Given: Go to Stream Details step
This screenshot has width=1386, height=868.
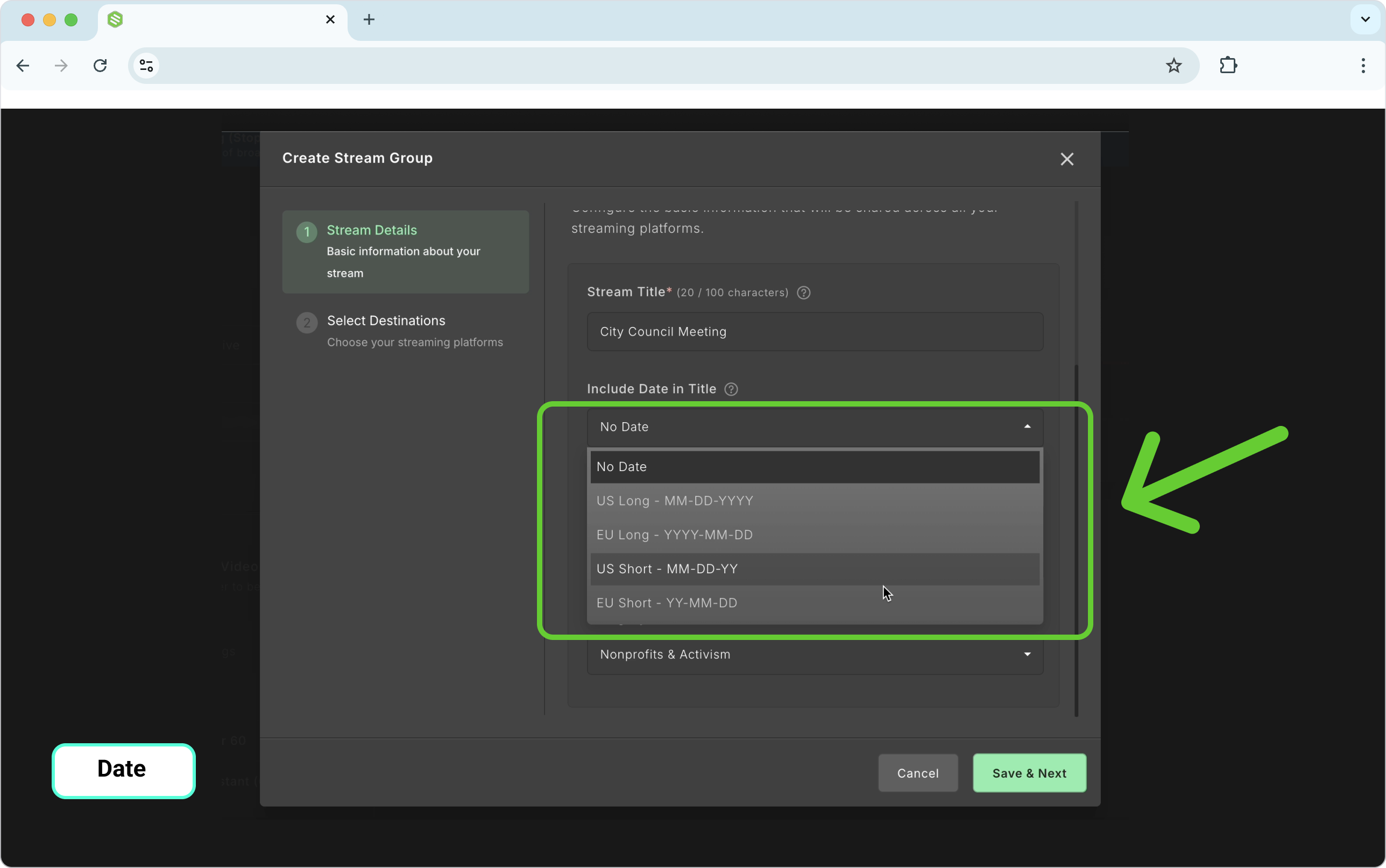Looking at the screenshot, I should coord(405,252).
